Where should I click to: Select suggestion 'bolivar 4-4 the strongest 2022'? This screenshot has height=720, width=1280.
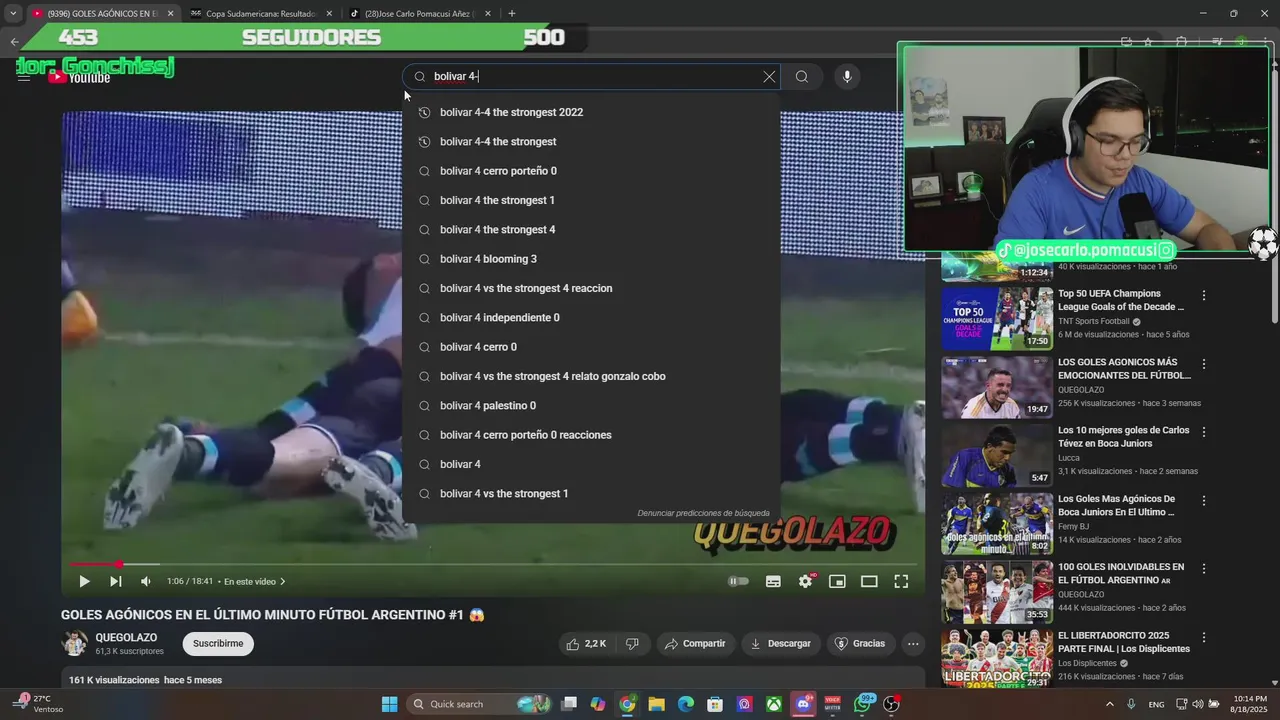(591, 112)
